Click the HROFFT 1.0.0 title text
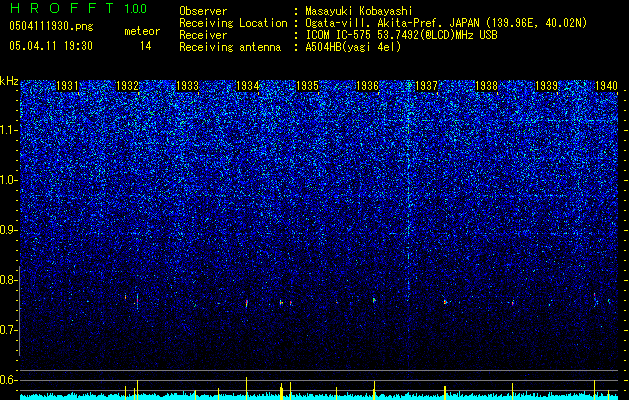Image resolution: width=629 pixels, height=400 pixels. [78, 8]
